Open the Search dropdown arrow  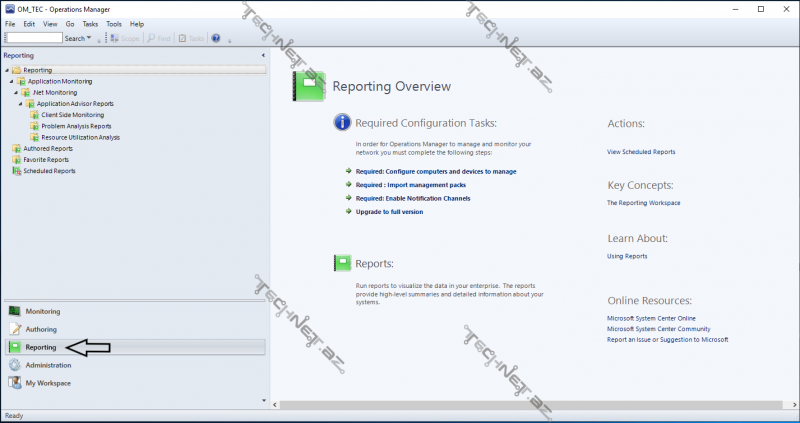pyautogui.click(x=89, y=38)
